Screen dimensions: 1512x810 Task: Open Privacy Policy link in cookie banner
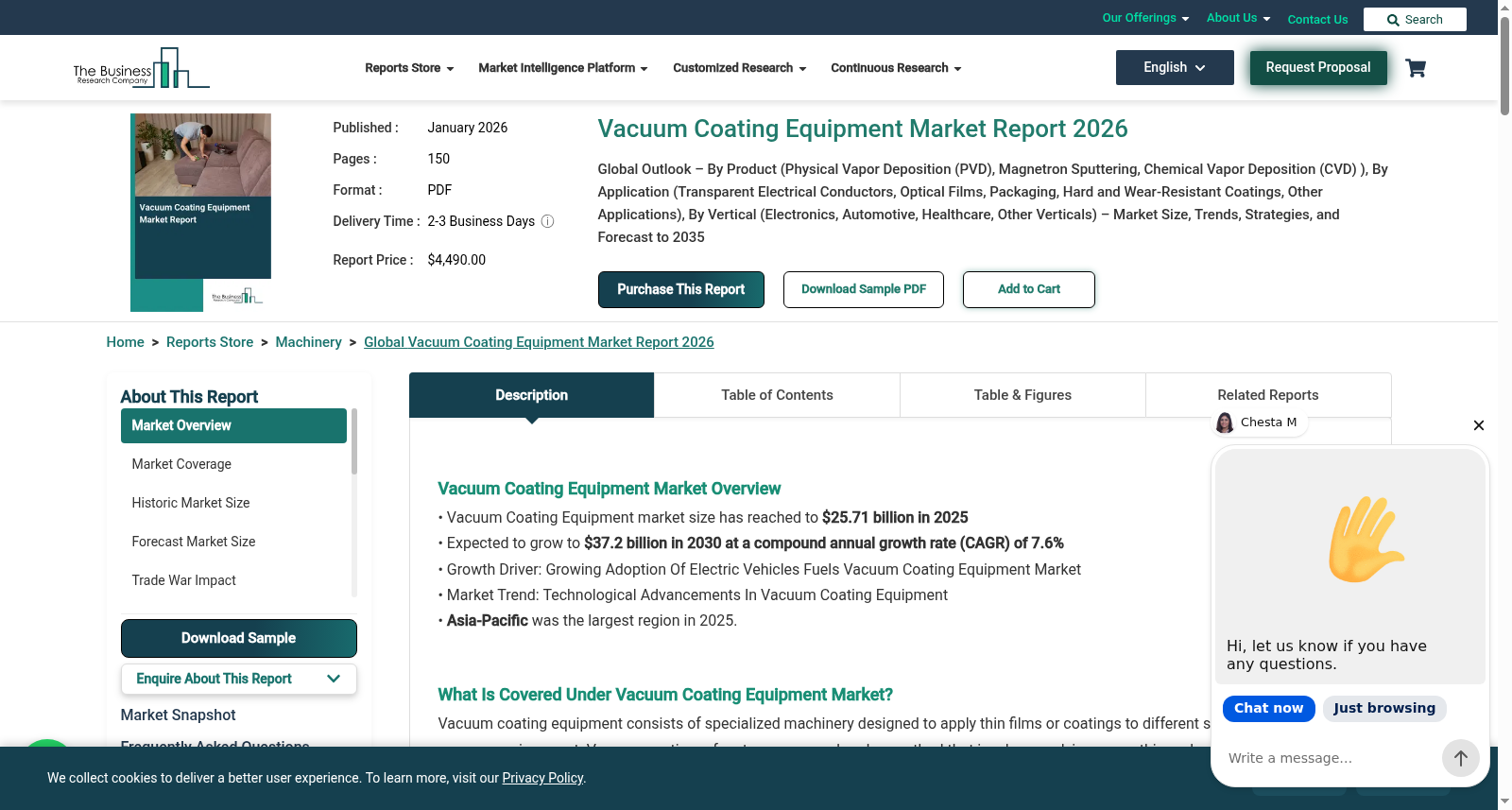pyautogui.click(x=542, y=778)
